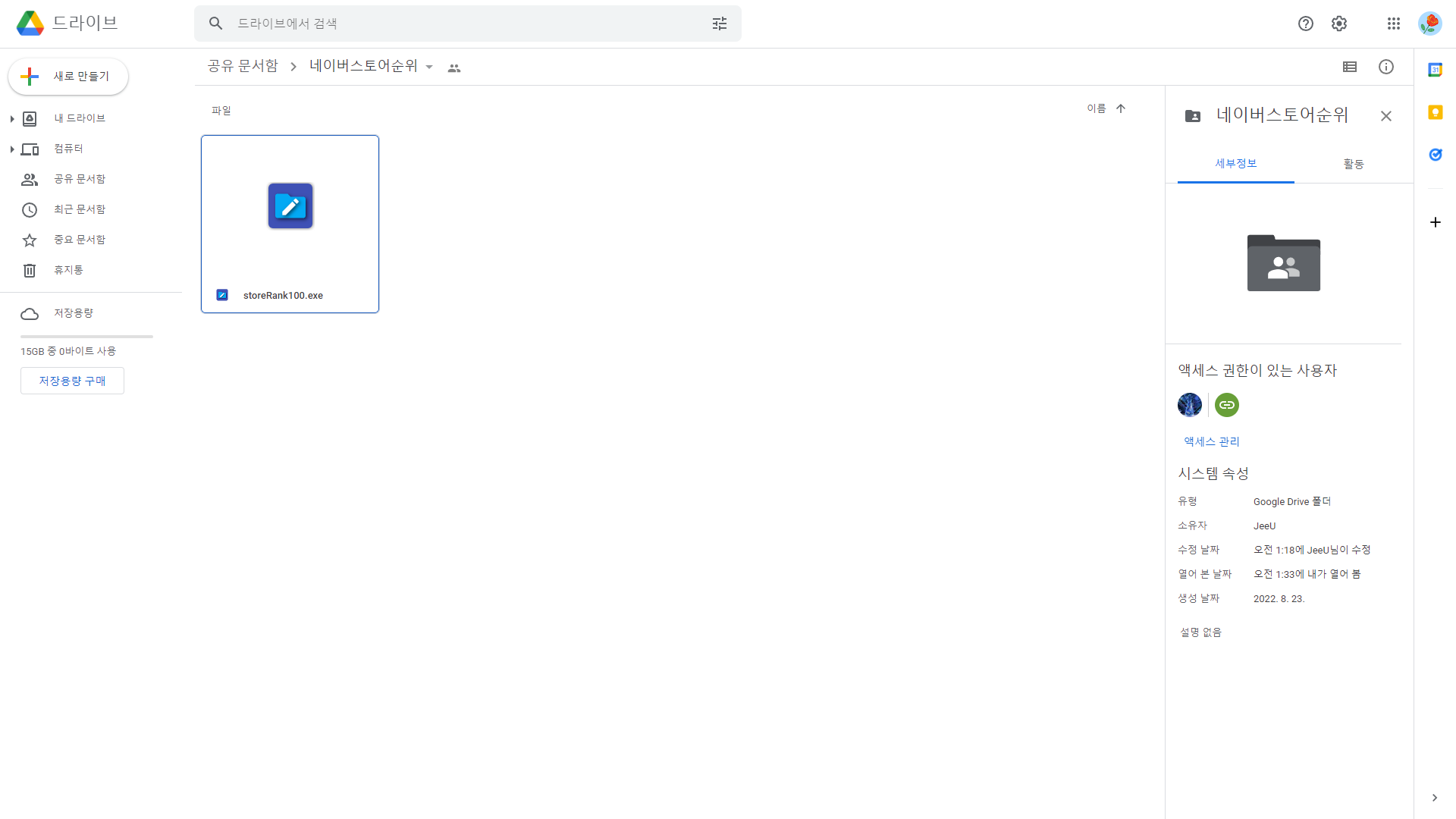
Task: Switch to the 활동 tab
Action: point(1353,164)
